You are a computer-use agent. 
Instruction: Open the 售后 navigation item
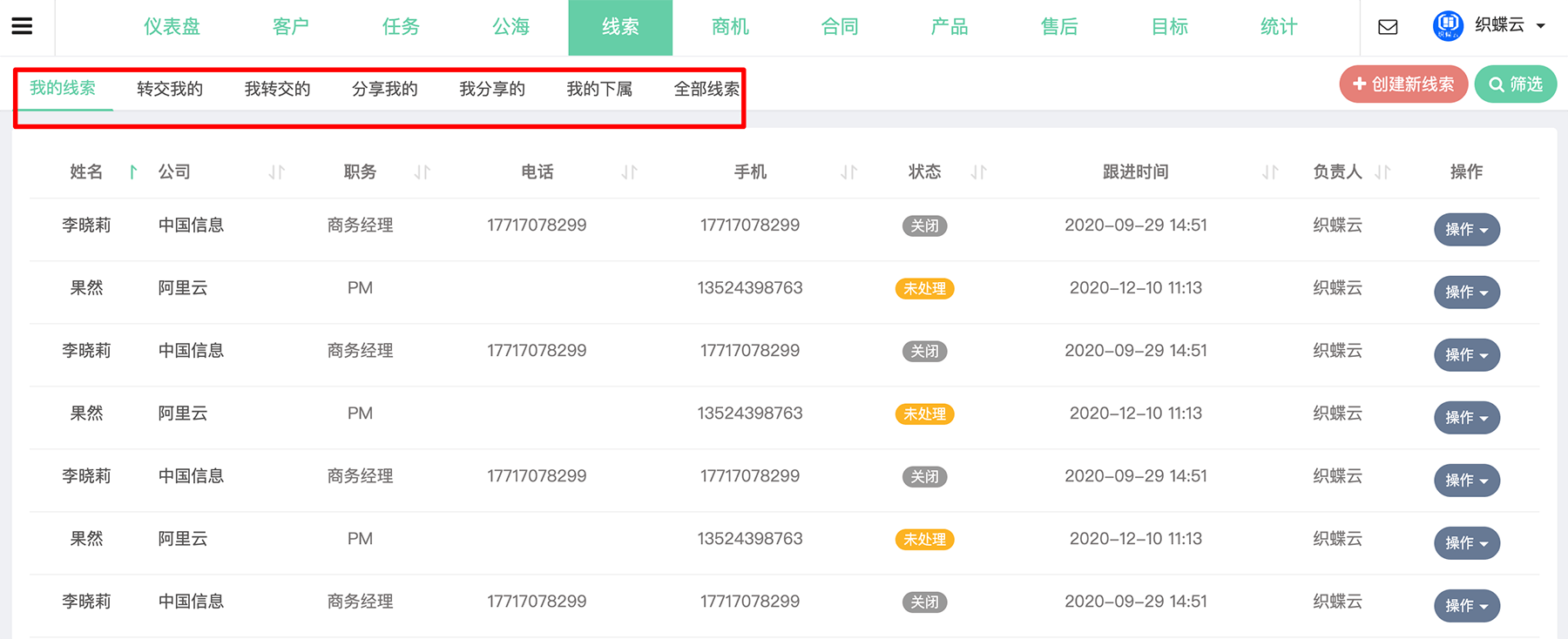coord(1059,27)
